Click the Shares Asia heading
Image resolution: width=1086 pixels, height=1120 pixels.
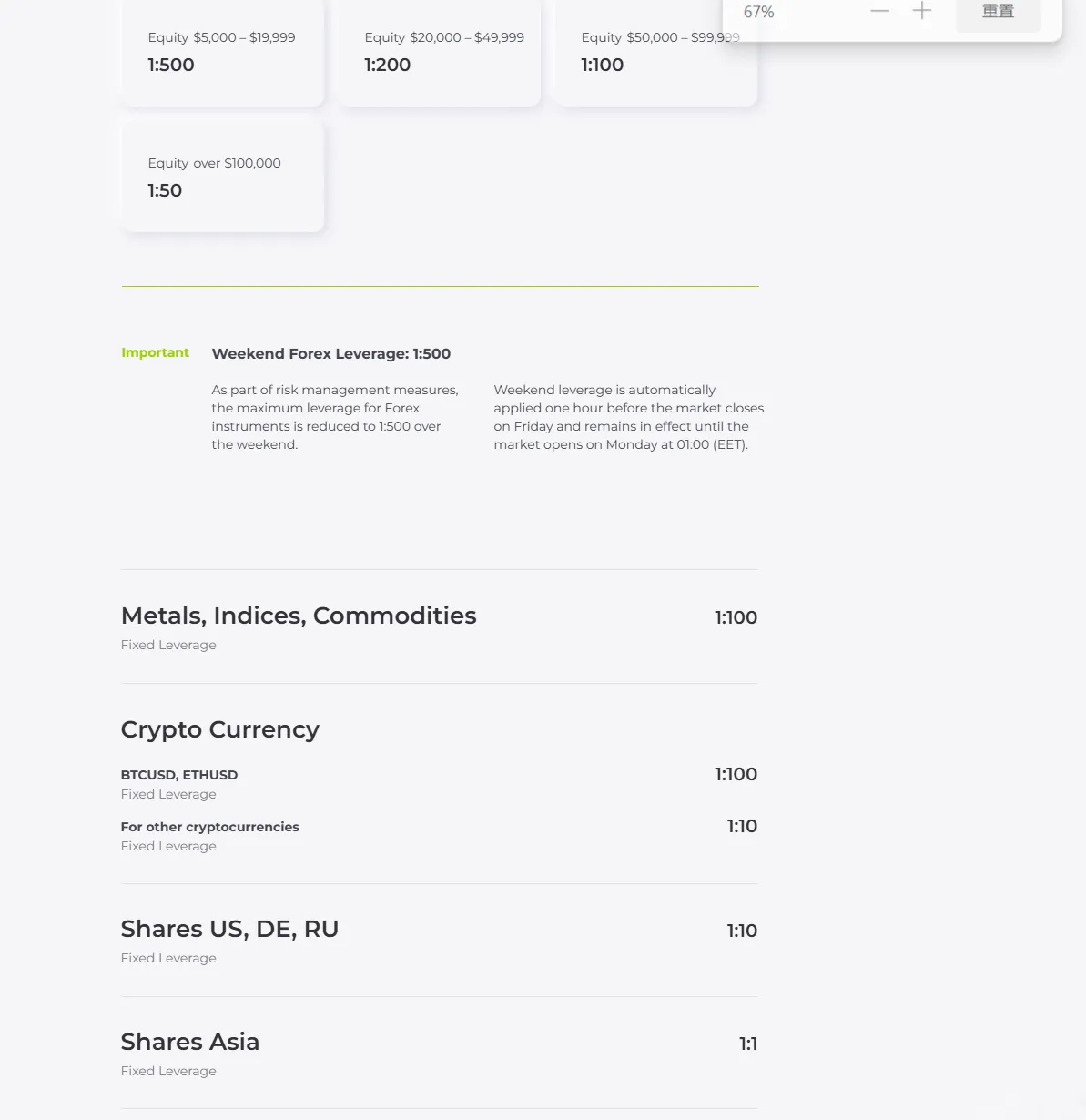coord(190,1042)
